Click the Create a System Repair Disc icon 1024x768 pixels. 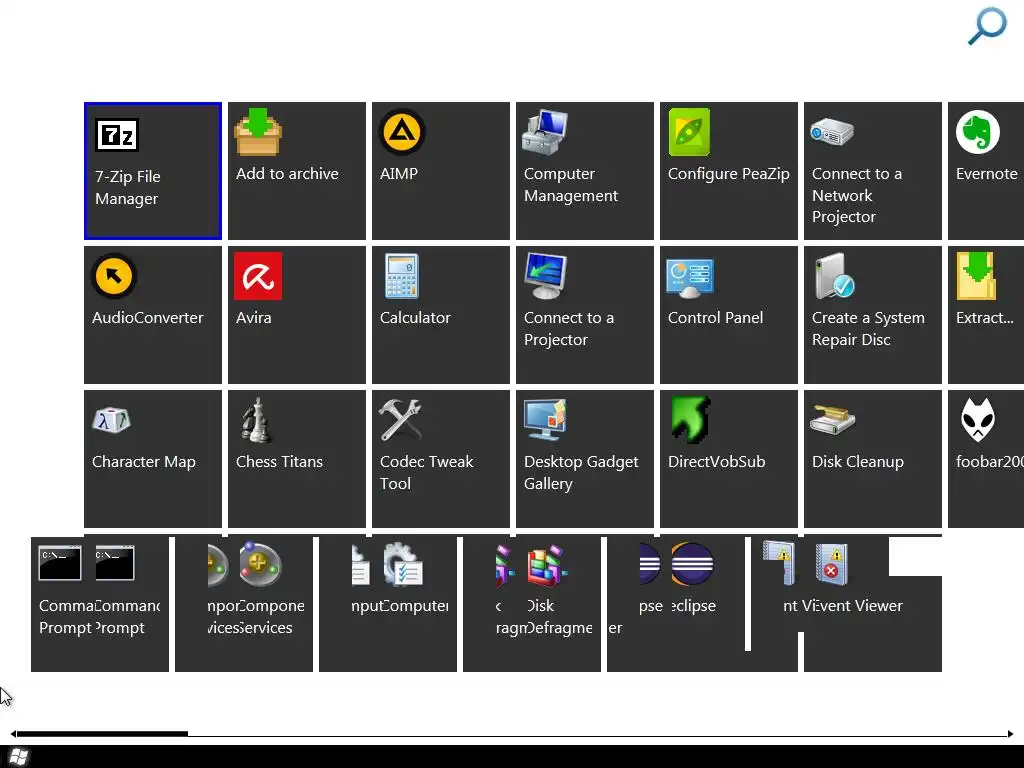pos(834,276)
